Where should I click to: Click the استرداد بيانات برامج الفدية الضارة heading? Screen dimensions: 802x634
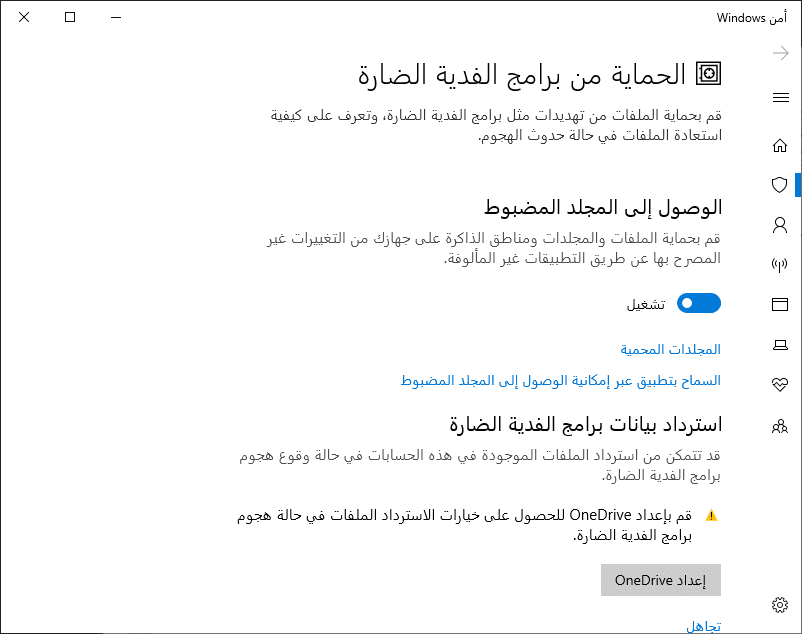[586, 424]
